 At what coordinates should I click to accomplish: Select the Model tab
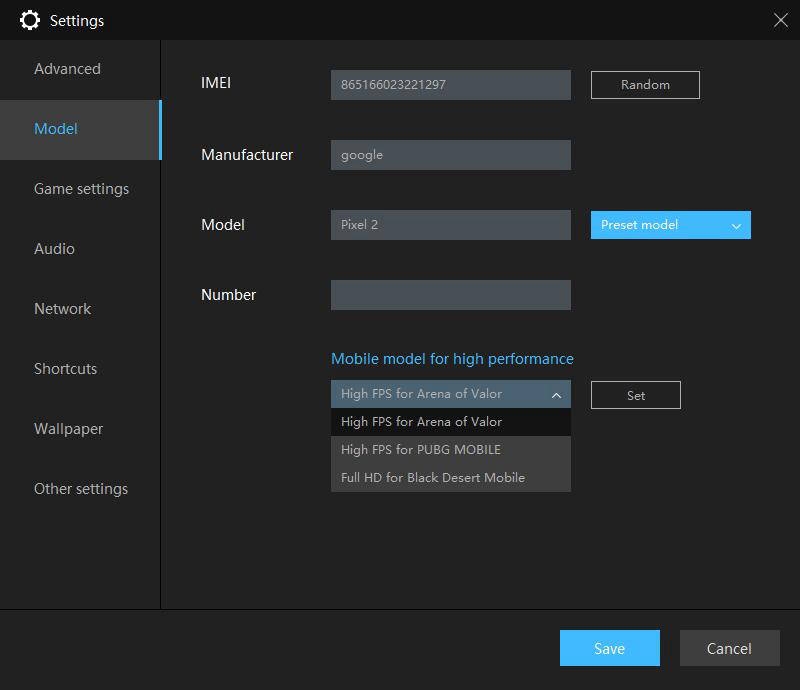(x=56, y=129)
